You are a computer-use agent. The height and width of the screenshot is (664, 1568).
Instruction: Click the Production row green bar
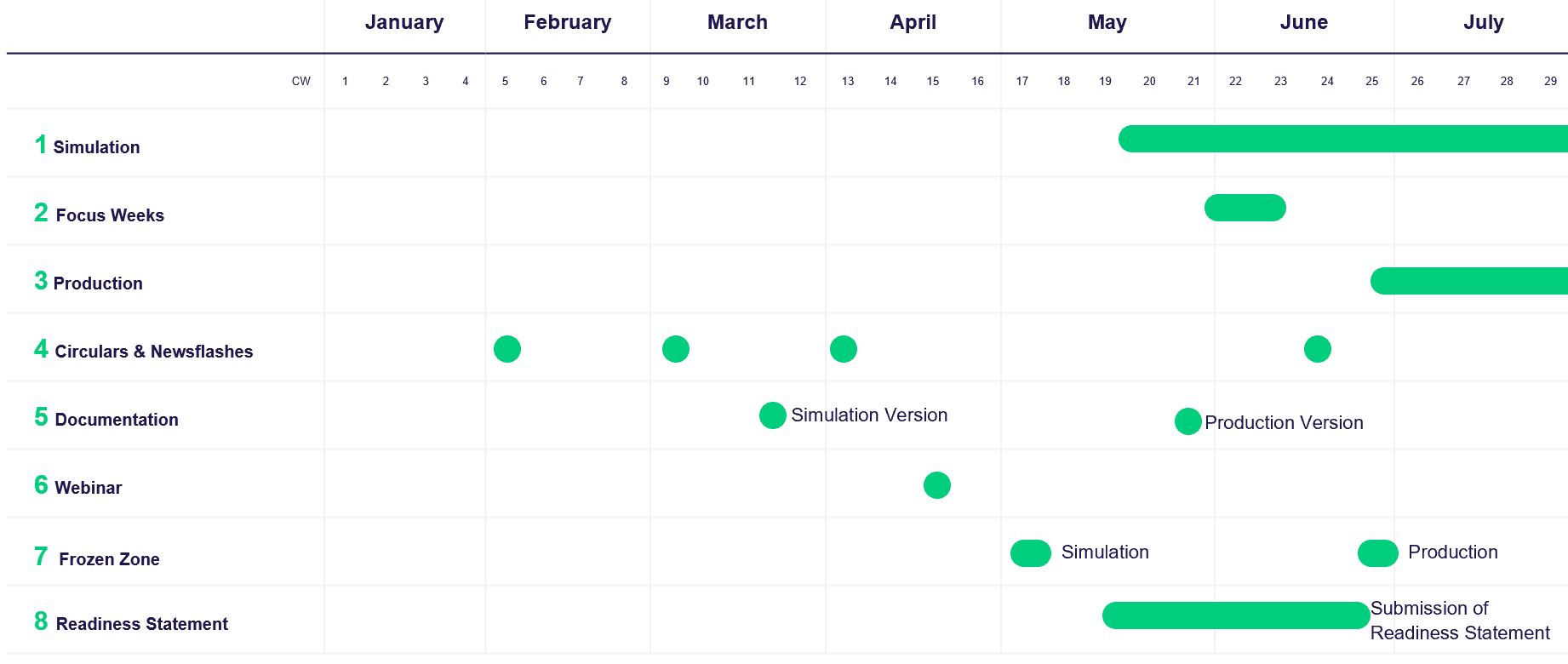tap(1468, 281)
